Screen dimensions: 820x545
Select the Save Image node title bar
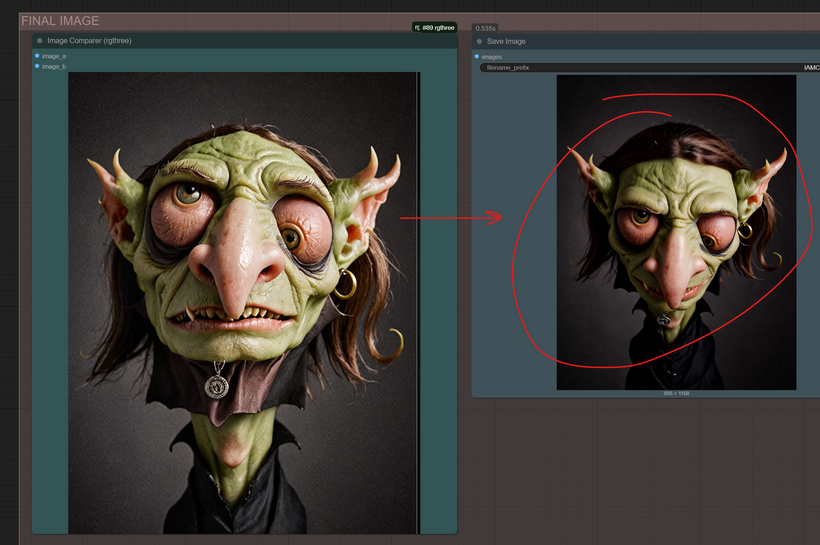(600, 41)
